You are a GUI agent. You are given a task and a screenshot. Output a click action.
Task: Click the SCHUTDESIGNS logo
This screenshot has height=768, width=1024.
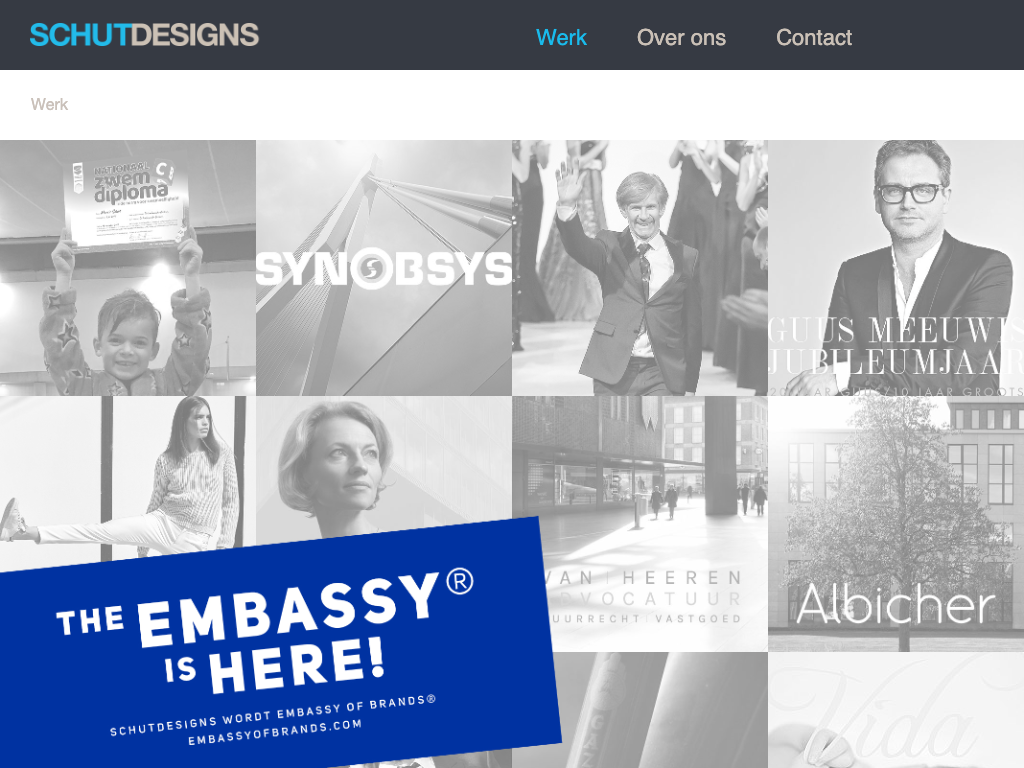[x=144, y=35]
